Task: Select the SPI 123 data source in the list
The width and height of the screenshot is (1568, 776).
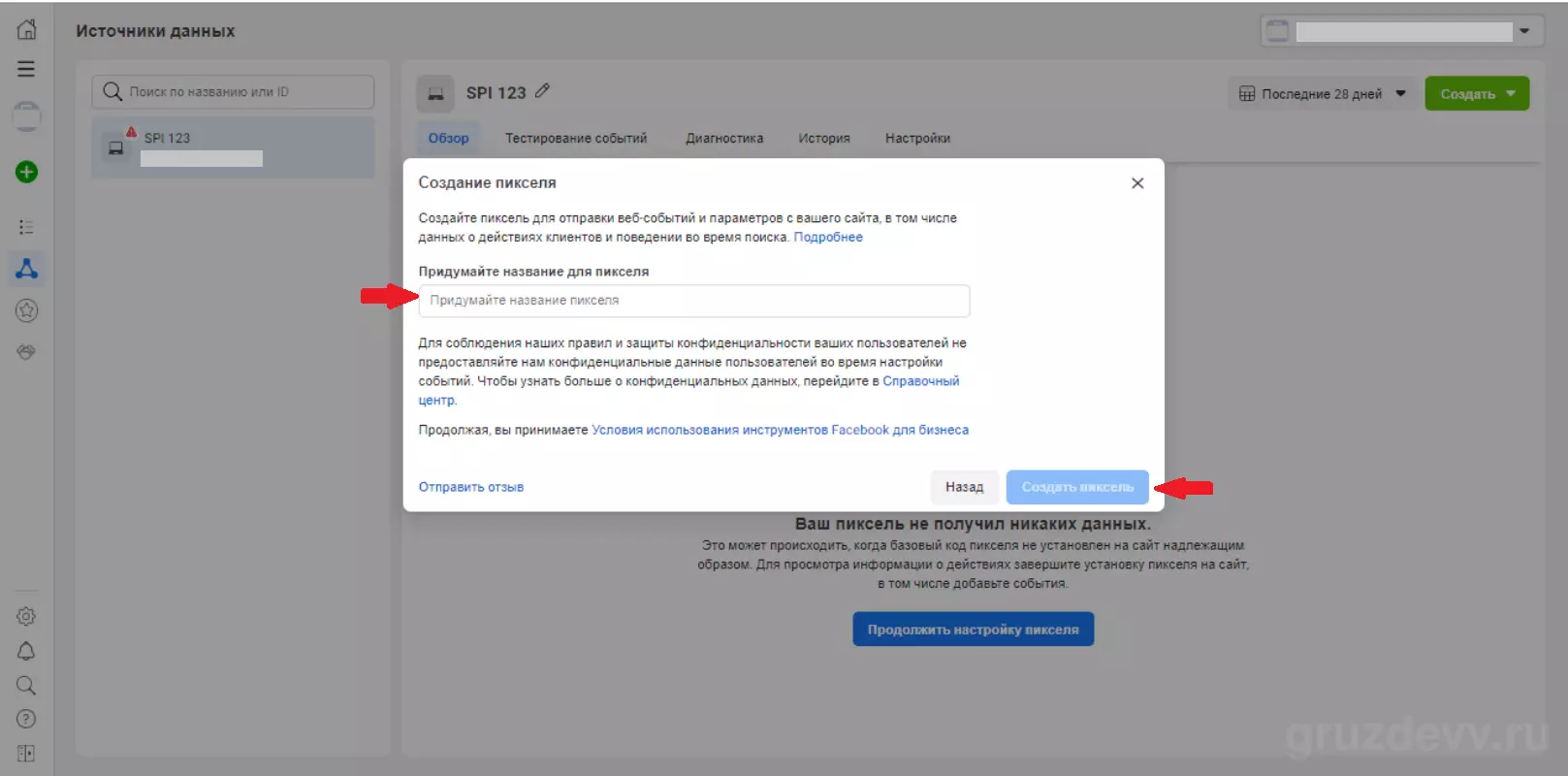Action: [x=233, y=147]
